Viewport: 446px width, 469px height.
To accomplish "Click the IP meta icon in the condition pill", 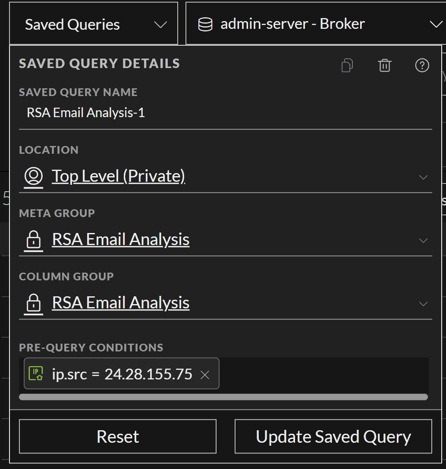I will [x=36, y=373].
